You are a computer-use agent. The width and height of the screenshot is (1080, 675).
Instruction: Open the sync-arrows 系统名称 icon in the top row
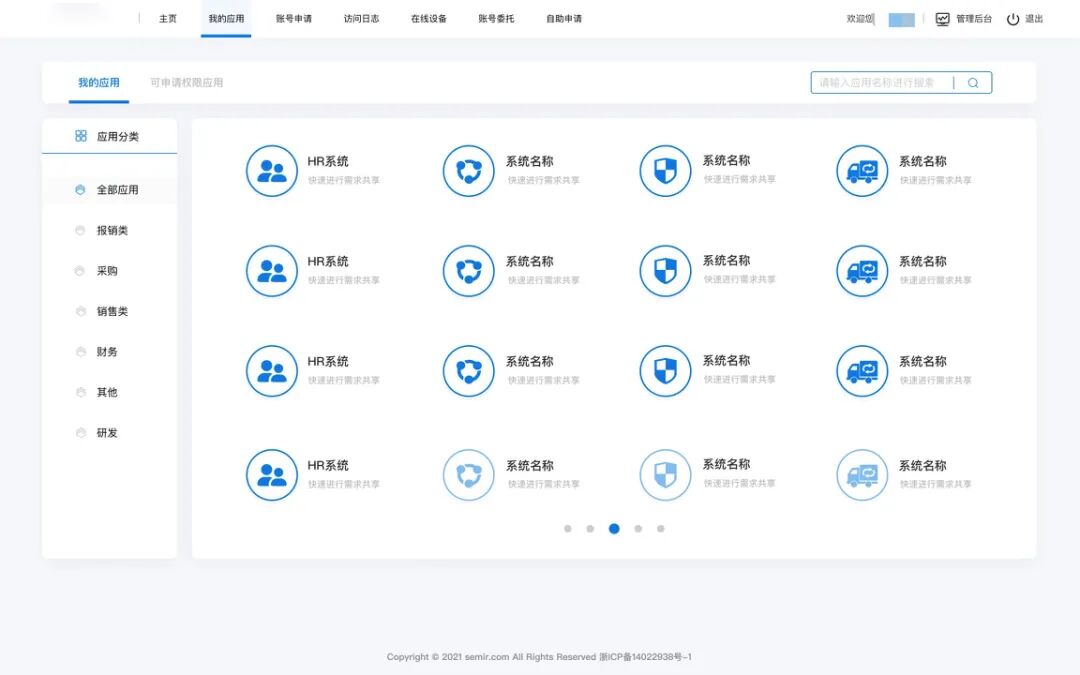click(x=468, y=171)
